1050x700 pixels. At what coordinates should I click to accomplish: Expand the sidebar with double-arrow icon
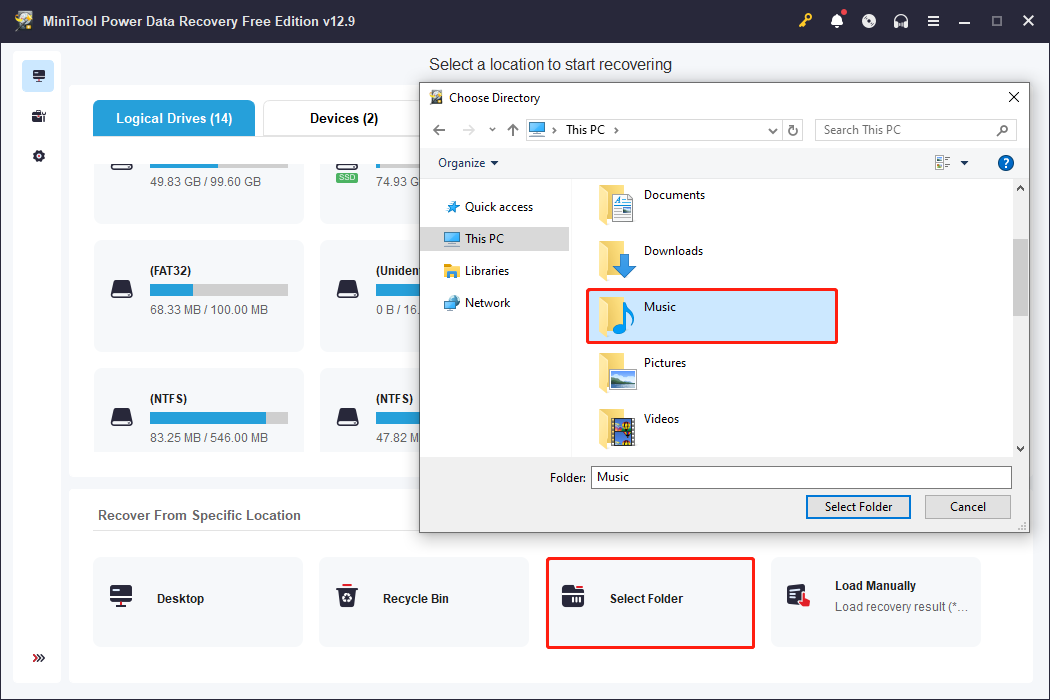[39, 658]
